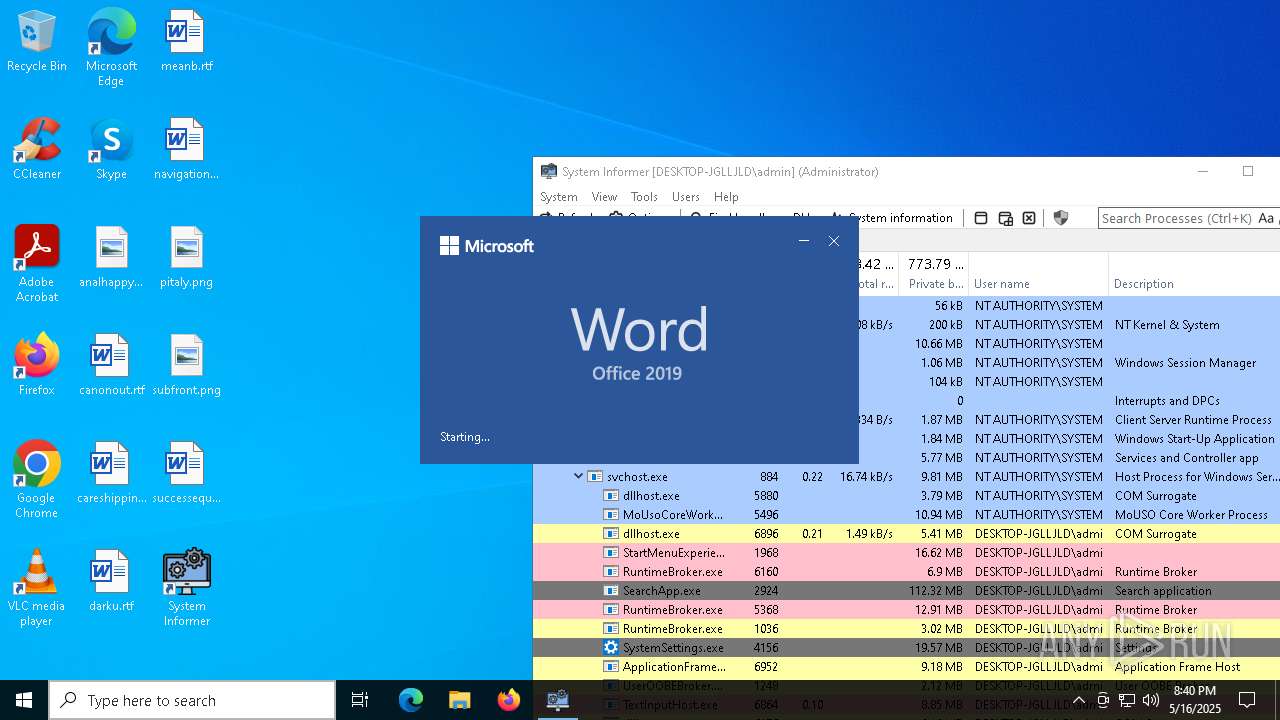
Task: Click 'Windows Session Manager' description cell
Action: pos(1184,363)
